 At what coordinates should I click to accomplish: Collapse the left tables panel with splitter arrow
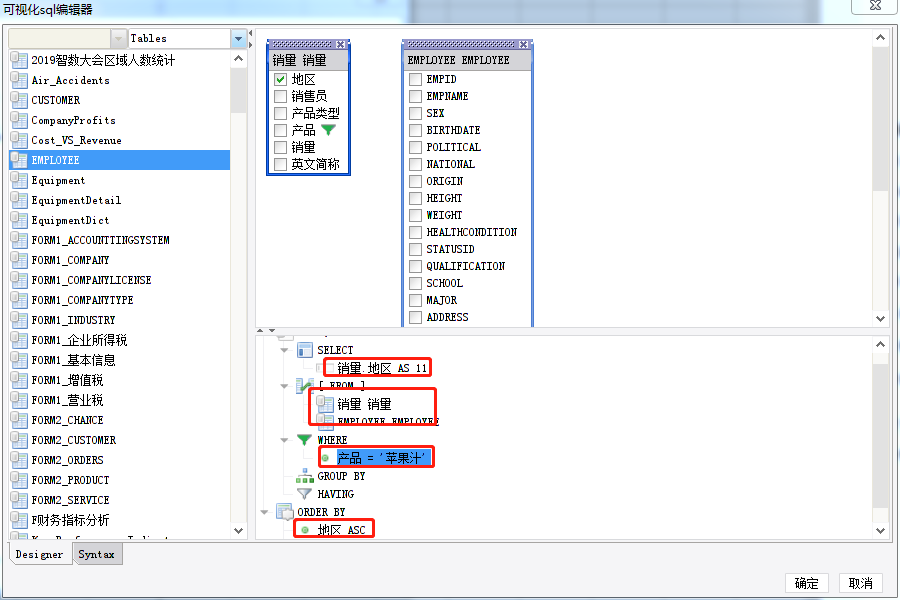pos(250,33)
